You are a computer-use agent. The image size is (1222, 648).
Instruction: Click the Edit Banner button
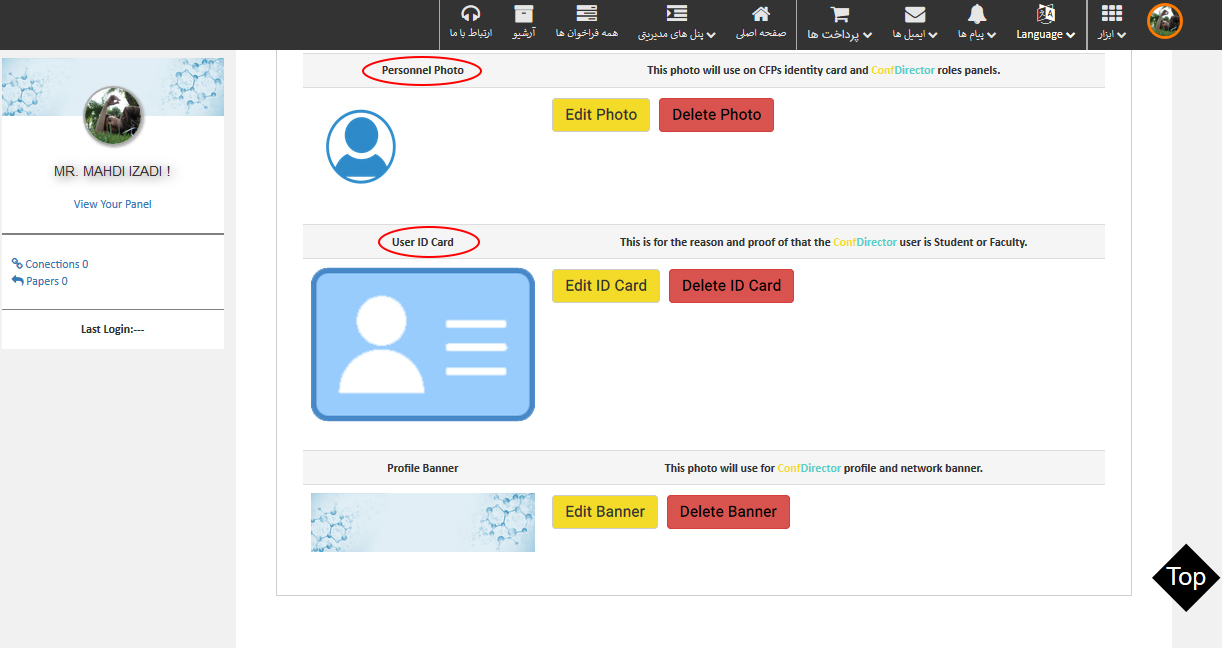point(605,512)
